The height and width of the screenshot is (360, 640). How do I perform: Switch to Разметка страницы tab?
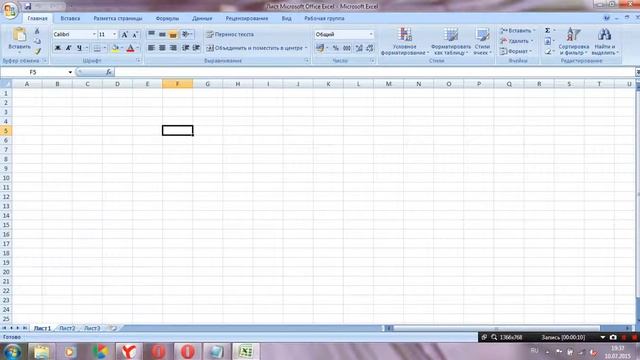[x=118, y=18]
